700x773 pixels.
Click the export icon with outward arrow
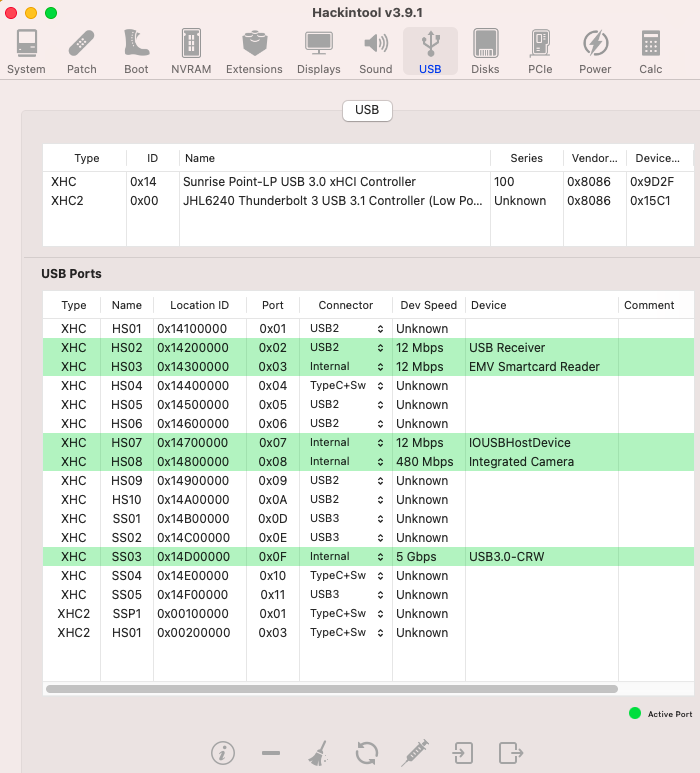pos(511,753)
